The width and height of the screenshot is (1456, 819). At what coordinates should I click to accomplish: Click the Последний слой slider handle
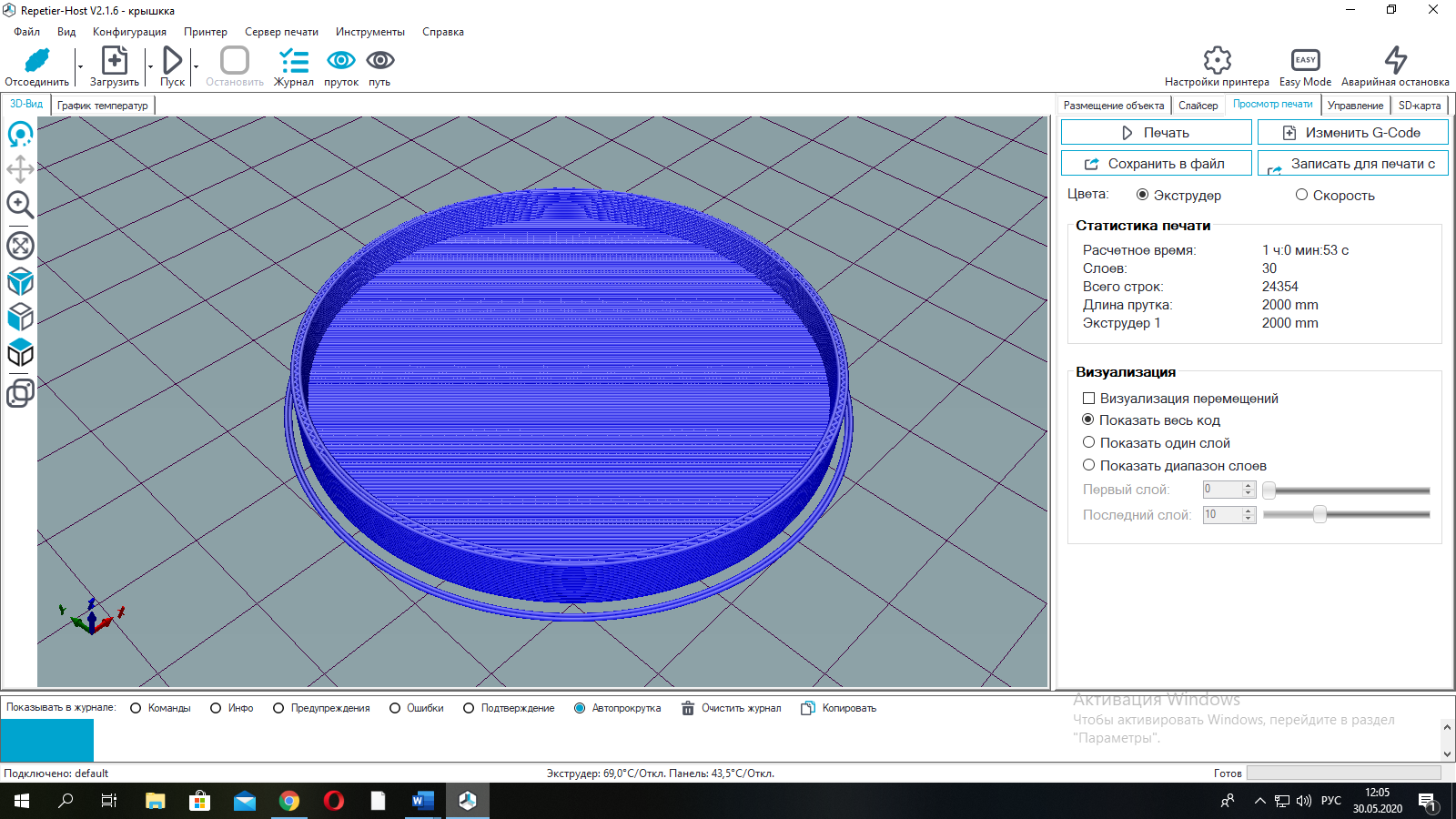pyautogui.click(x=1319, y=515)
